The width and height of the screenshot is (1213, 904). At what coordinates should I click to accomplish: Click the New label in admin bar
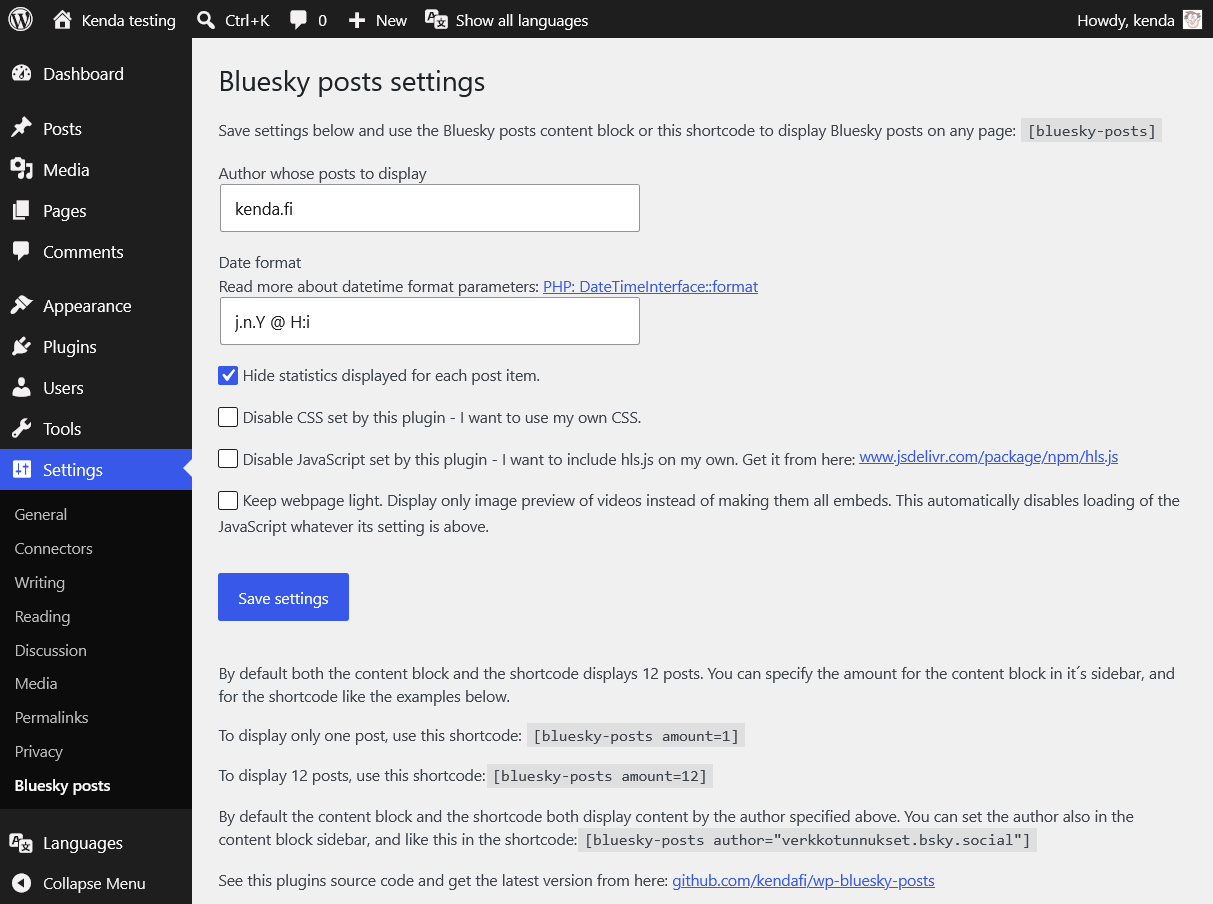click(x=391, y=20)
